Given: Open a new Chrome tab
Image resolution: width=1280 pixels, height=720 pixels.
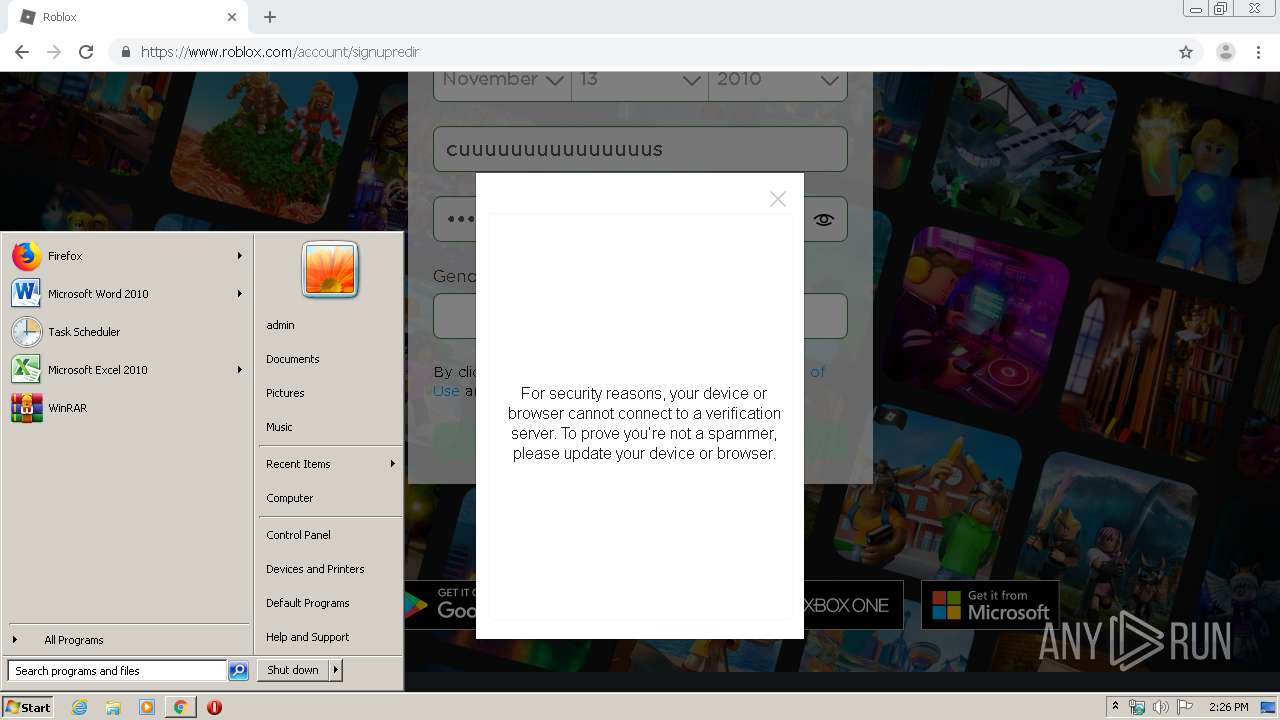Looking at the screenshot, I should coord(270,17).
